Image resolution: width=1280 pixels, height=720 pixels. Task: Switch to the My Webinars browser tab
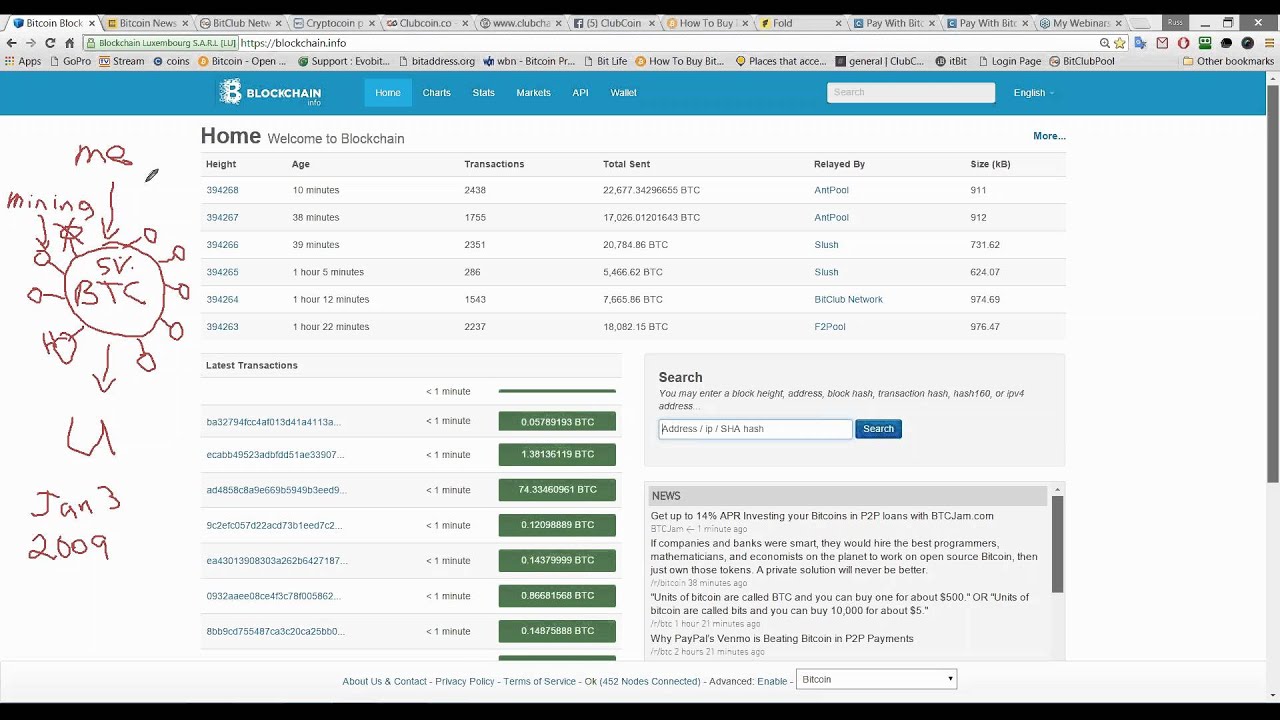pos(1081,23)
